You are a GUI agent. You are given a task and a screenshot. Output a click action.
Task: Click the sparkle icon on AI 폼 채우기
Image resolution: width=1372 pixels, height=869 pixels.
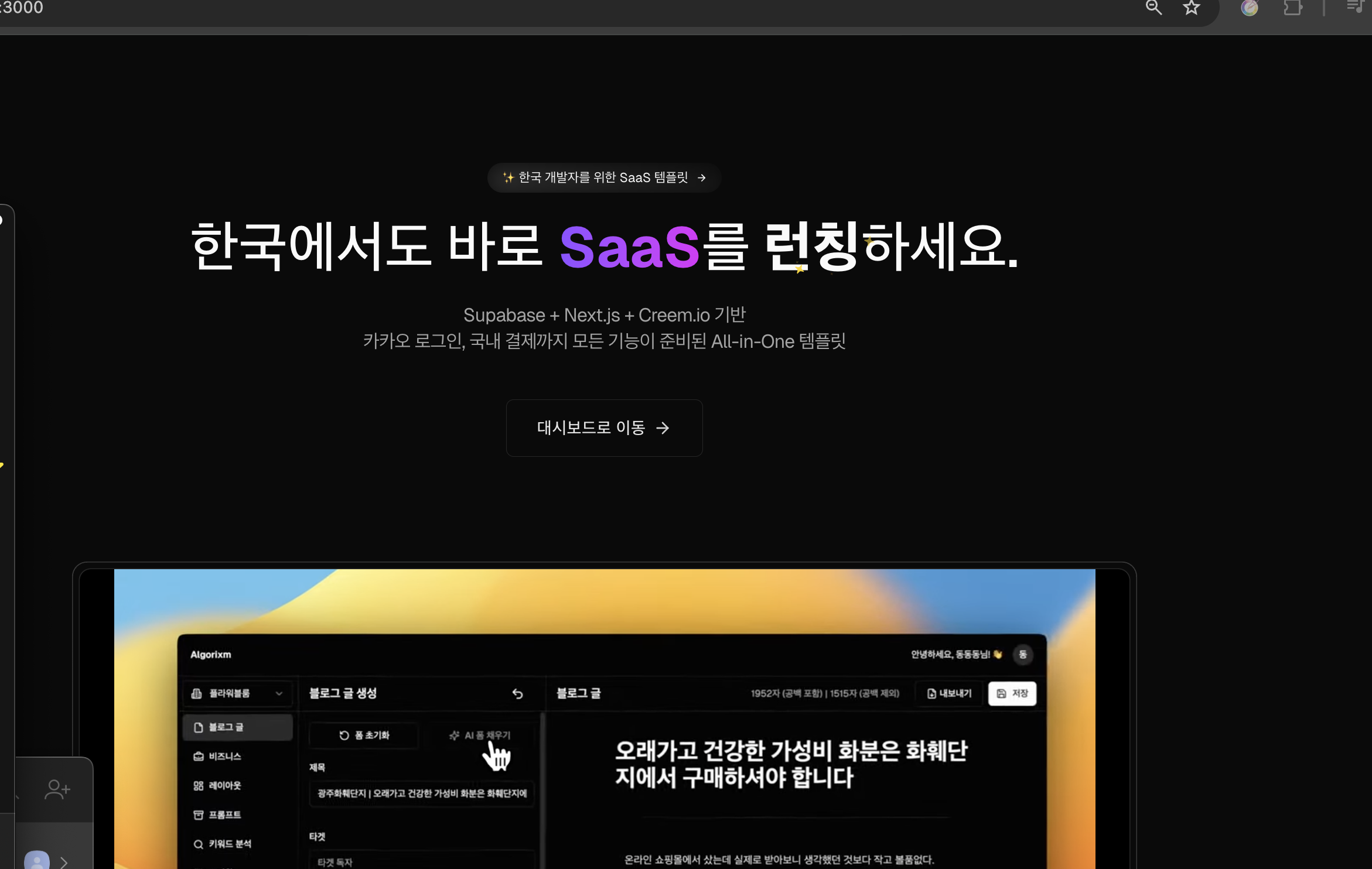click(455, 735)
